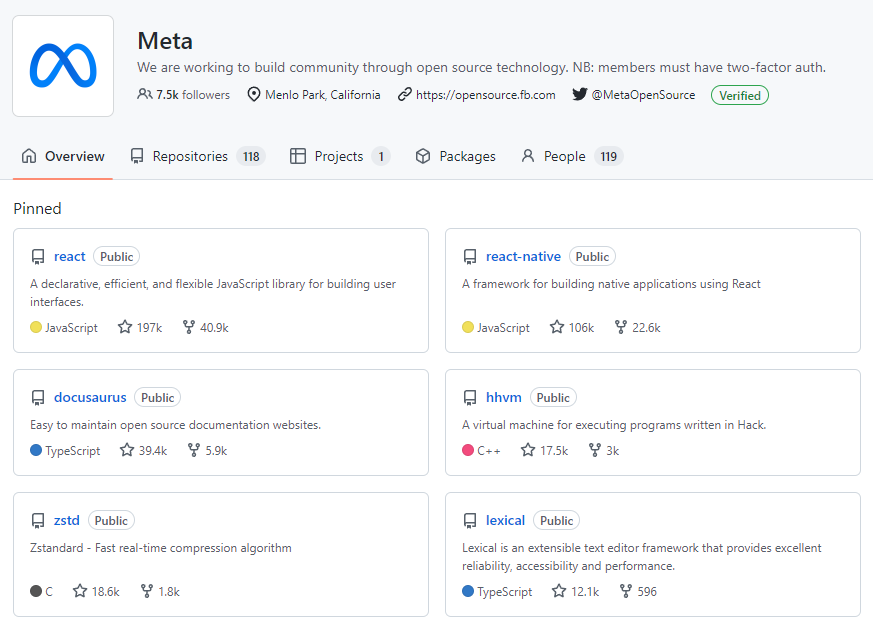Click the fork icon on react-native card
This screenshot has width=873, height=626.
pos(620,327)
